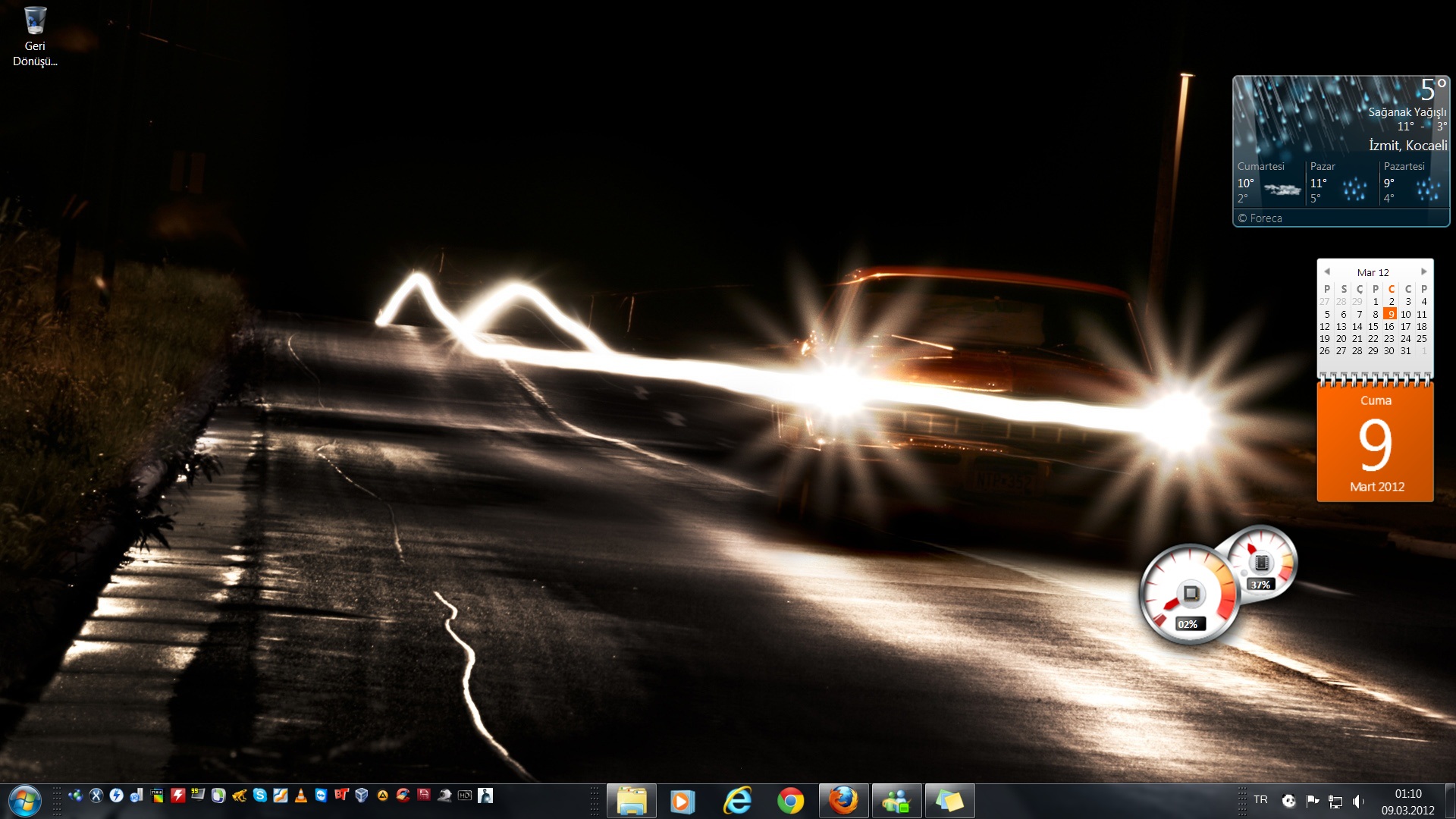Launch VLC media player cone icon
This screenshot has width=1456, height=819.
coord(301,795)
